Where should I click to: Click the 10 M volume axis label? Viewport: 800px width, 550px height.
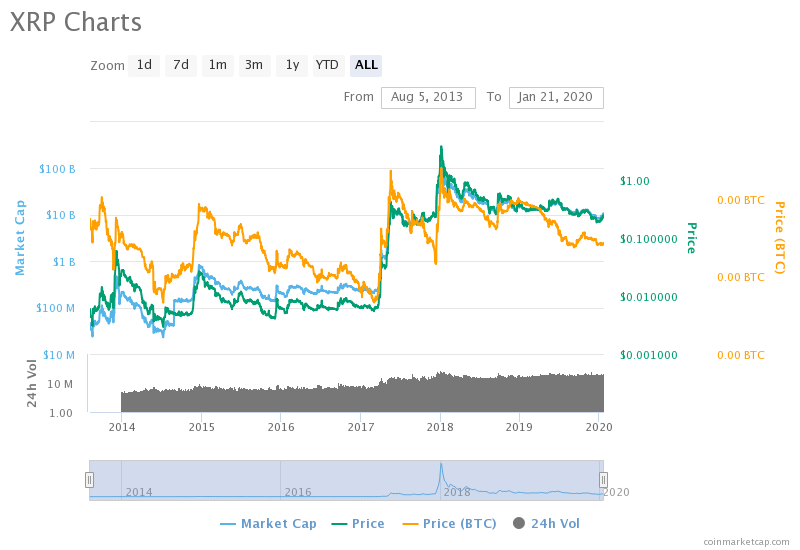pyautogui.click(x=60, y=384)
